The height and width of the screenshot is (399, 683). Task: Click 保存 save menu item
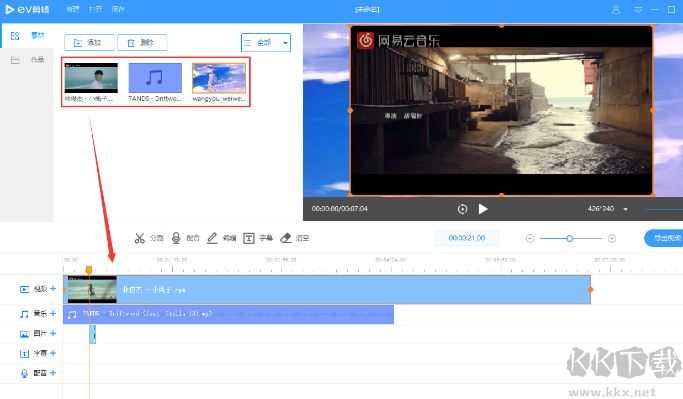(x=118, y=9)
